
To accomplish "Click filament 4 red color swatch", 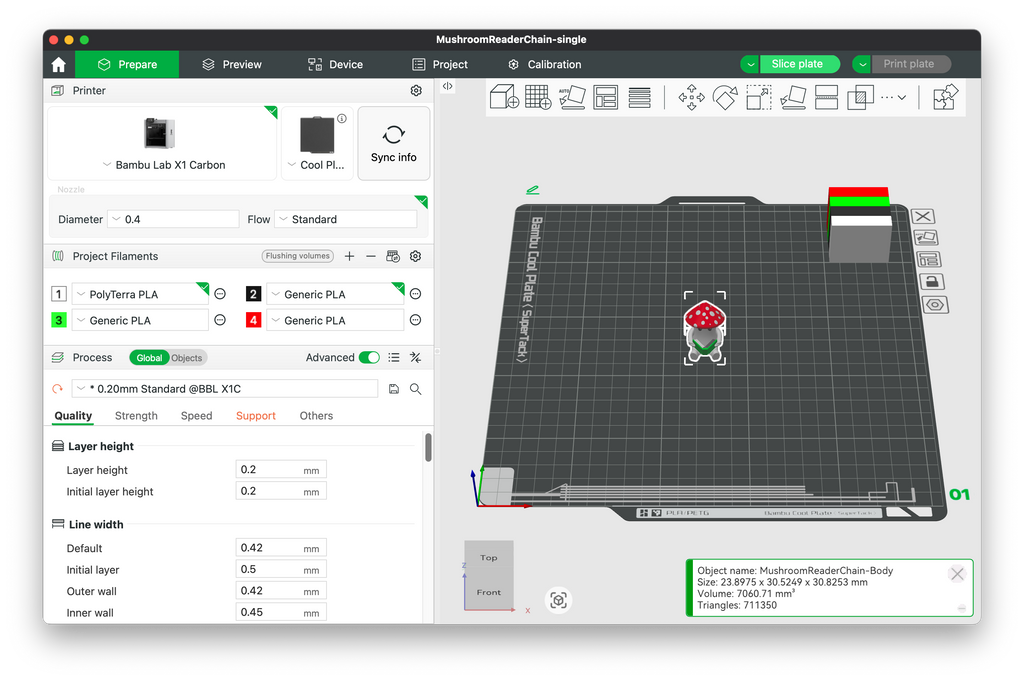I will [253, 320].
